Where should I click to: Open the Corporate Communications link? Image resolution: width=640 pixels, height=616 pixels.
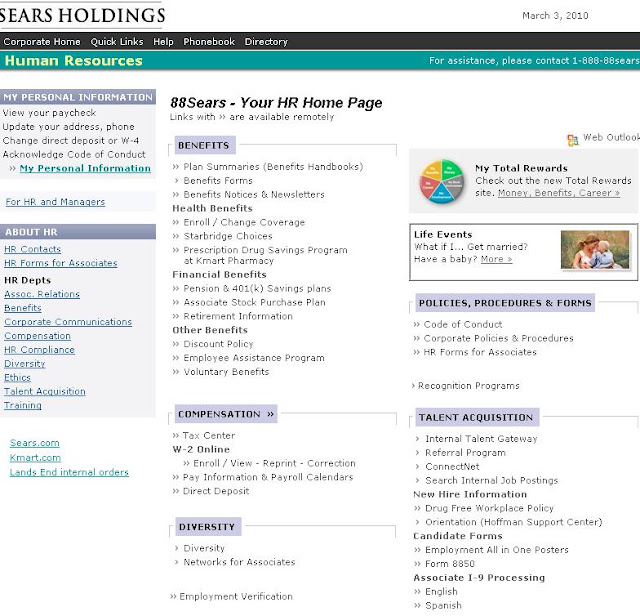pyautogui.click(x=68, y=322)
